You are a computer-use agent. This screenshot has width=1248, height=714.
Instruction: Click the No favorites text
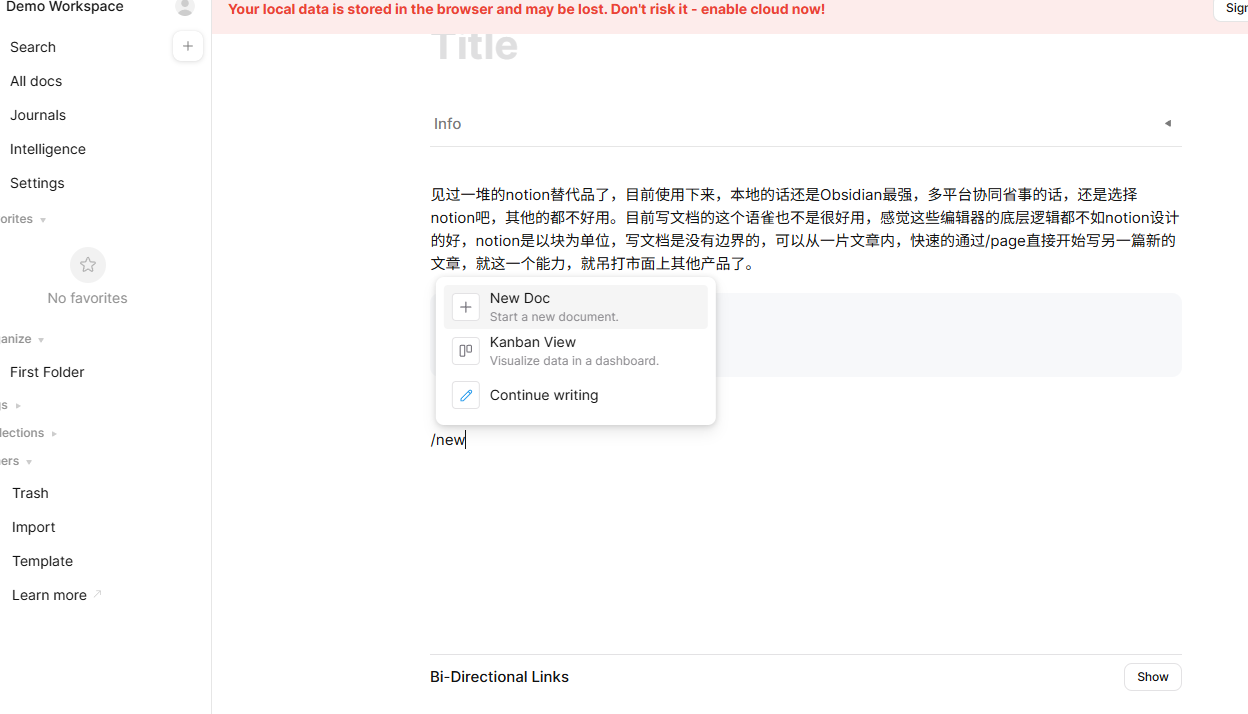(87, 298)
